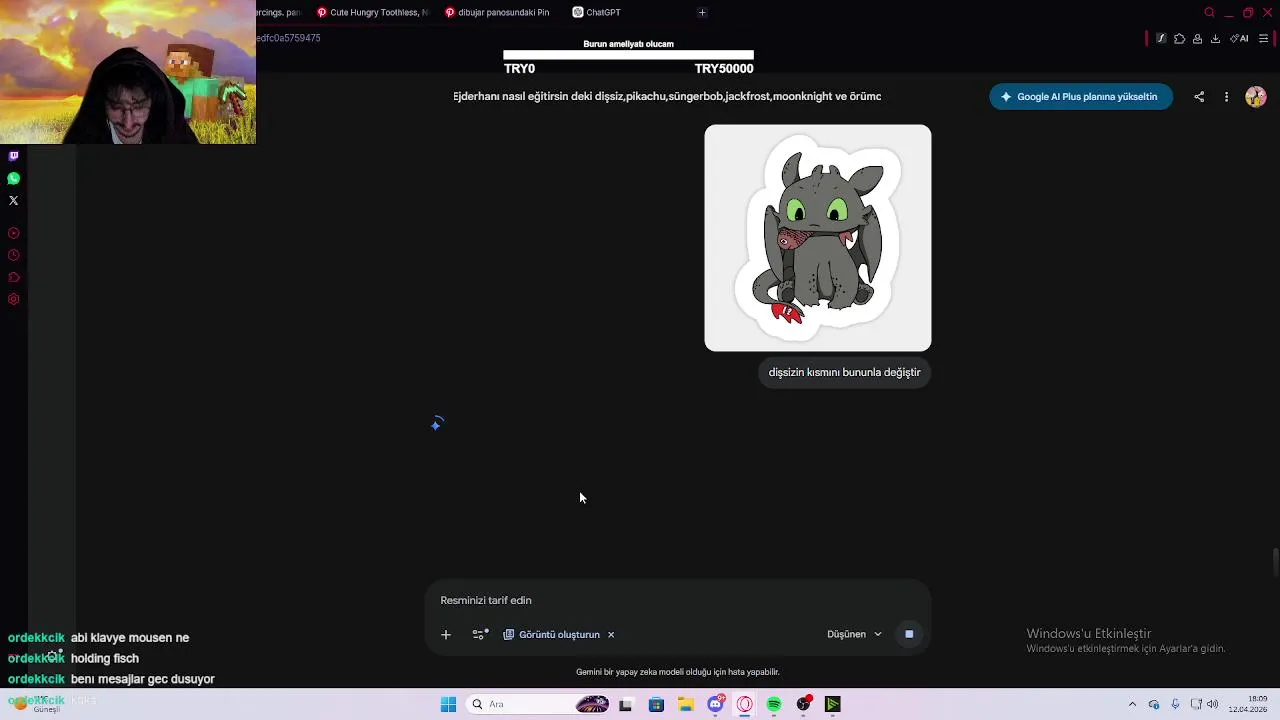Open Discord from the taskbar
Image resolution: width=1280 pixels, height=720 pixels.
(715, 704)
